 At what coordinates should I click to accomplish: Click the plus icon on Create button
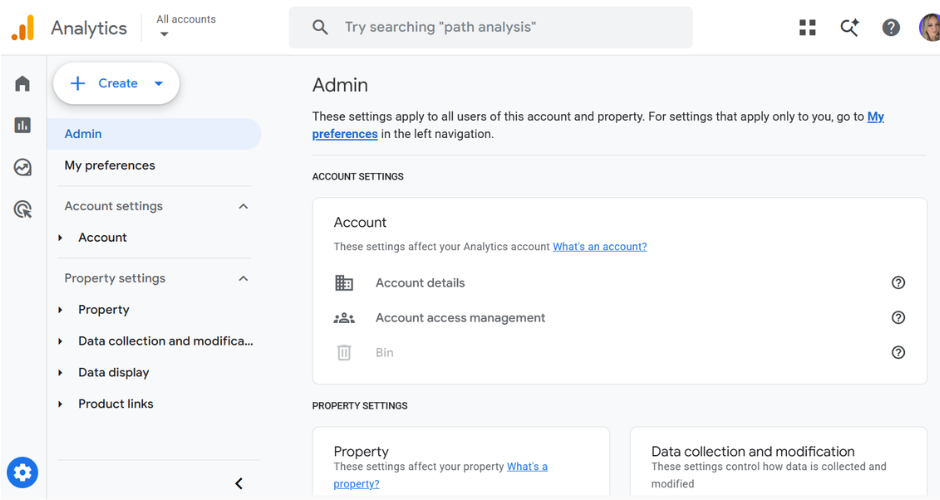click(78, 83)
